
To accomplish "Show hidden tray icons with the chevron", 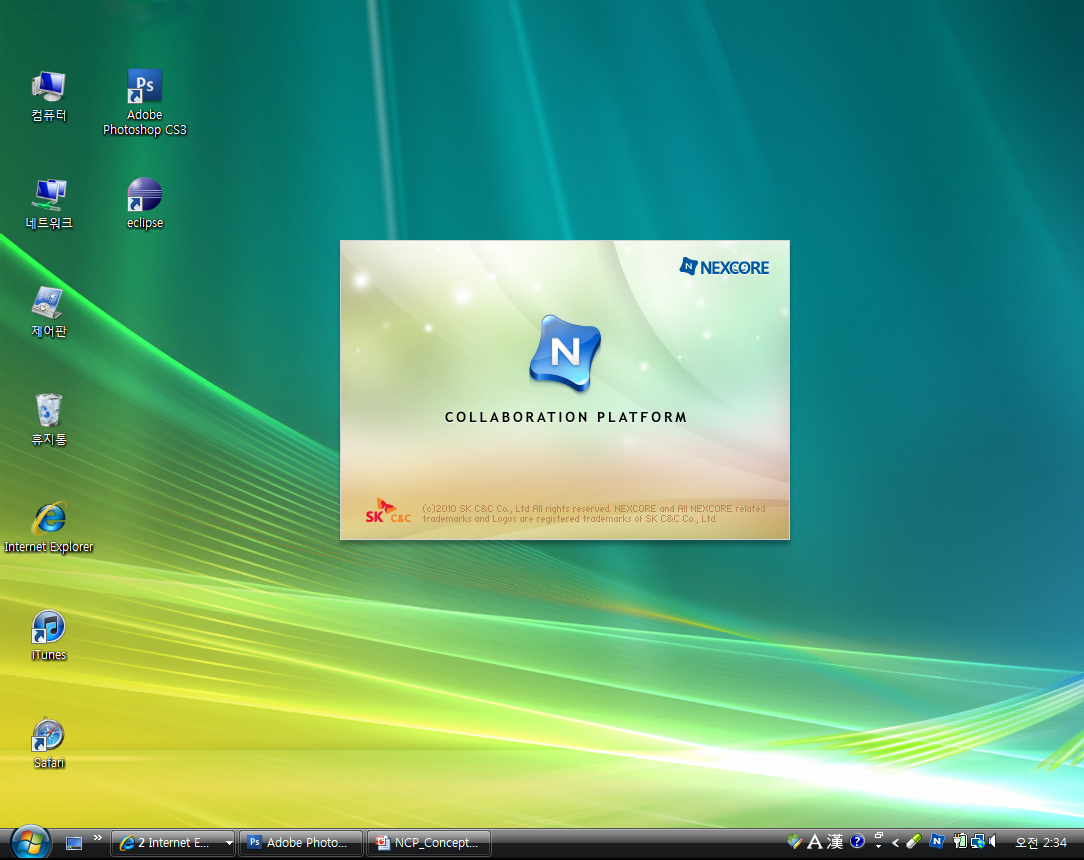I will 895,842.
